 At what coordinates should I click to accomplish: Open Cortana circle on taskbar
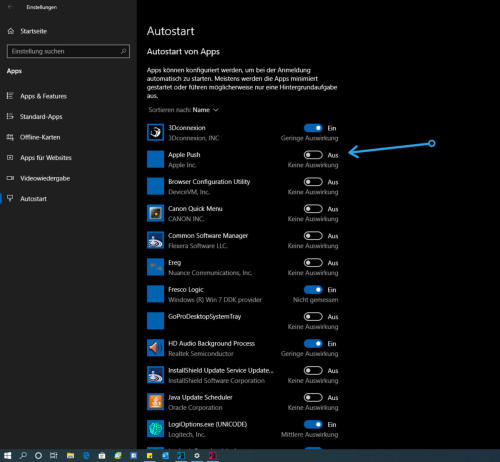tap(38, 455)
